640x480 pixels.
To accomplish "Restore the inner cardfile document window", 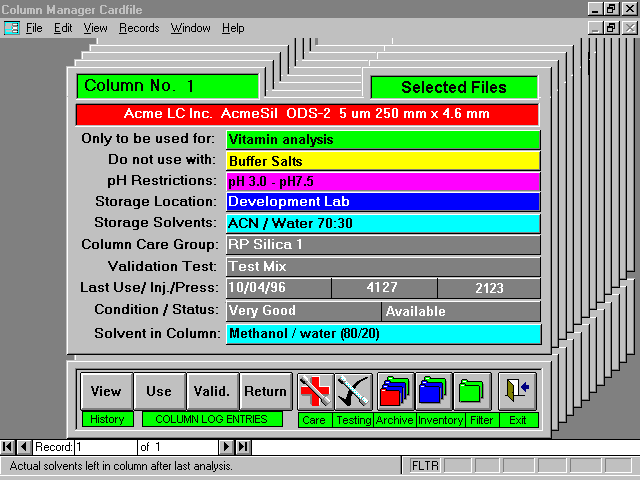I will [x=611, y=28].
